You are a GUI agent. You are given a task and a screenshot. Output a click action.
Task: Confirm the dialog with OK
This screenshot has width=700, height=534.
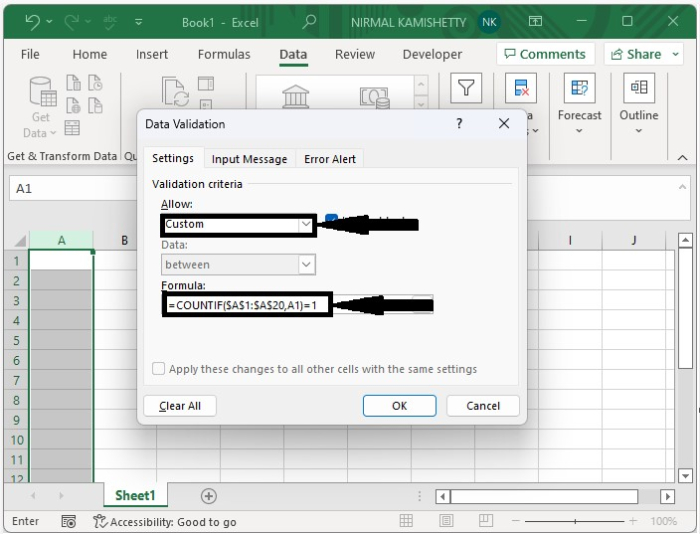pyautogui.click(x=400, y=406)
